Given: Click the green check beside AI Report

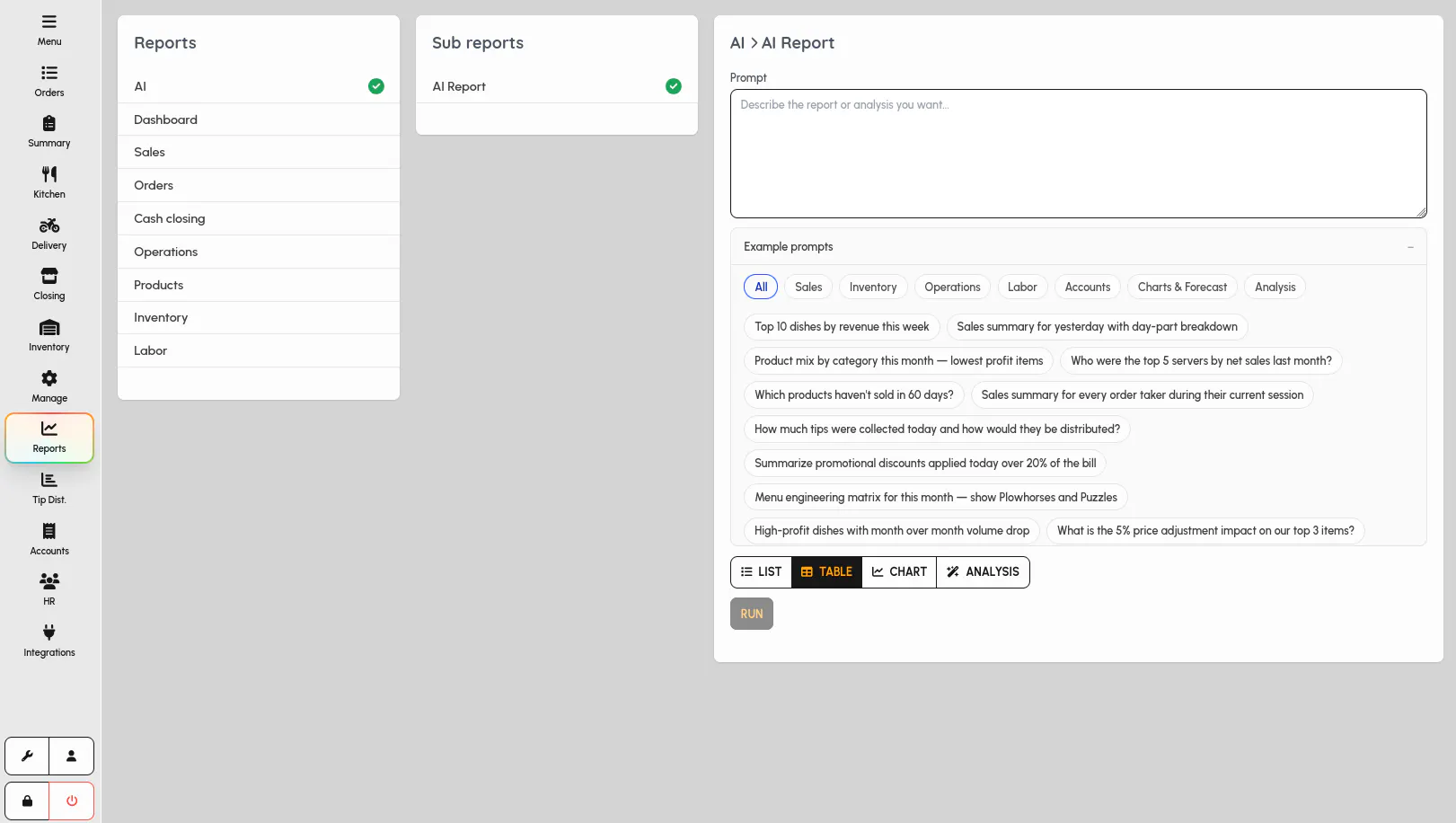Looking at the screenshot, I should 674,86.
